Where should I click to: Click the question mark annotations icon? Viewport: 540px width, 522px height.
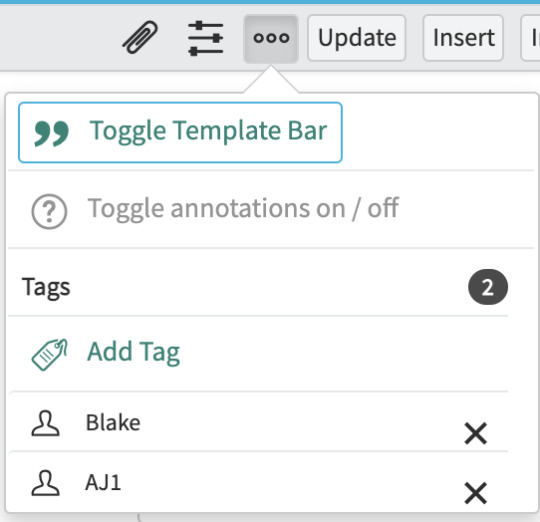[x=49, y=211]
